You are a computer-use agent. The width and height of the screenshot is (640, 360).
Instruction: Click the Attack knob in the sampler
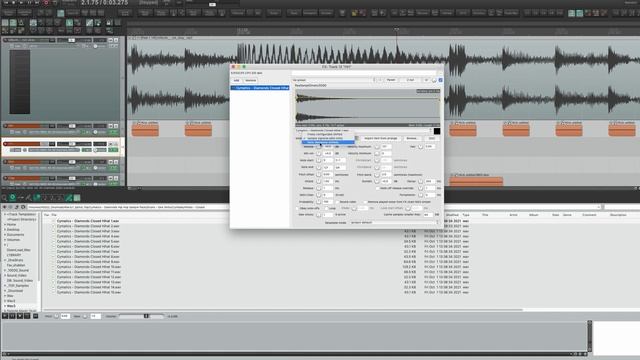(x=318, y=181)
